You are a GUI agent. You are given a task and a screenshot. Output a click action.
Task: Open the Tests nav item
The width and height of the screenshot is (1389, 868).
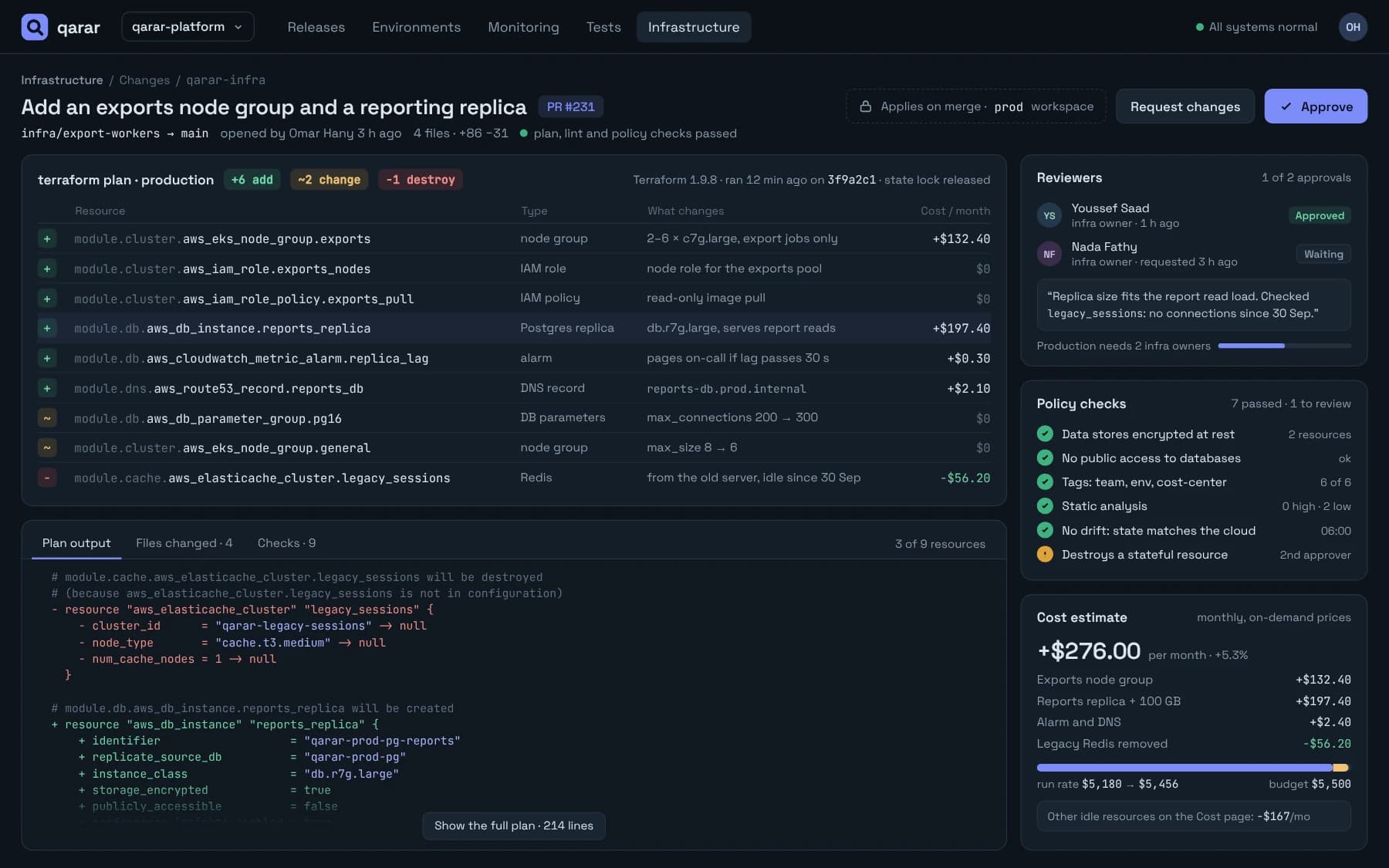(x=603, y=27)
